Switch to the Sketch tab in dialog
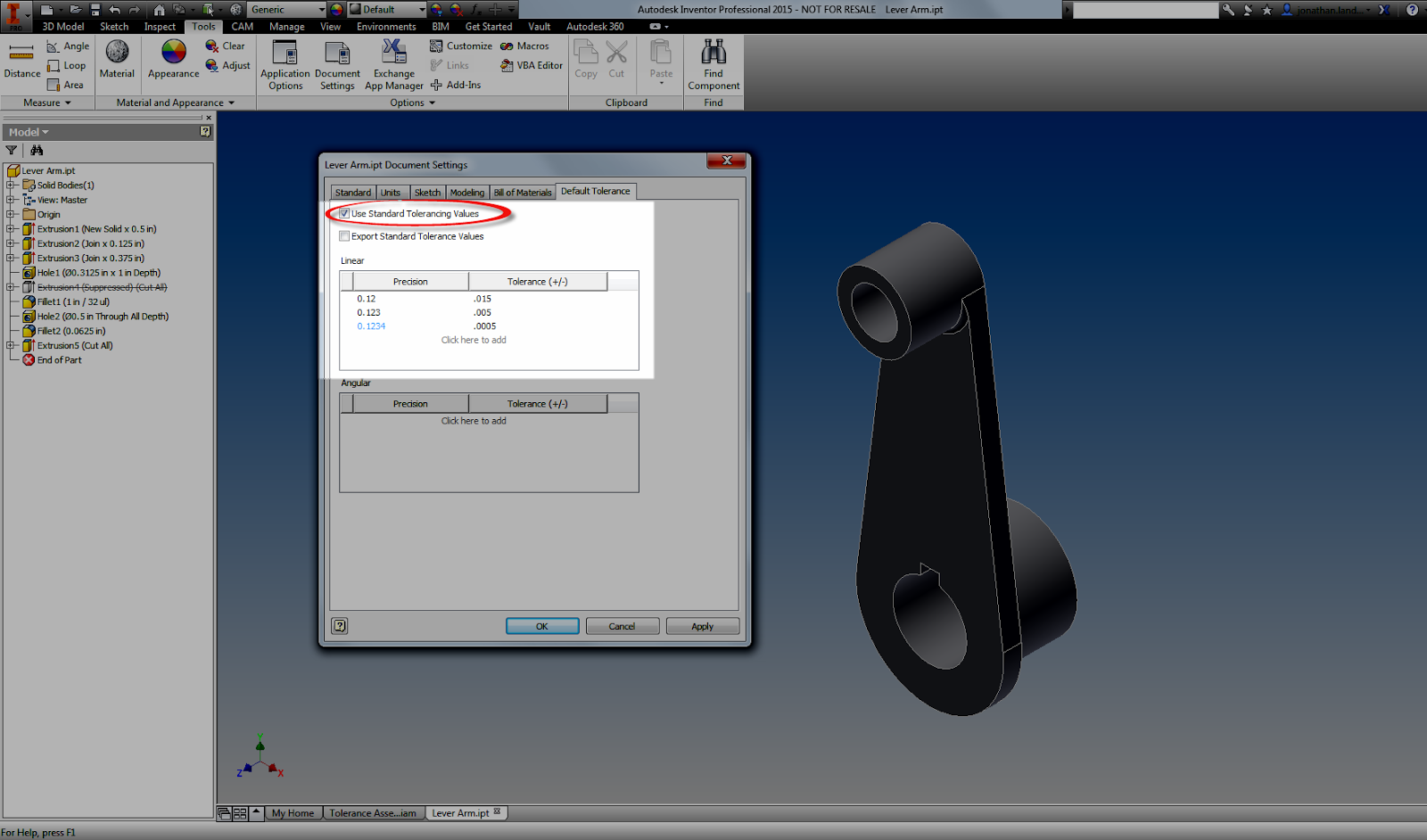Viewport: 1427px width, 840px height. pyautogui.click(x=427, y=193)
